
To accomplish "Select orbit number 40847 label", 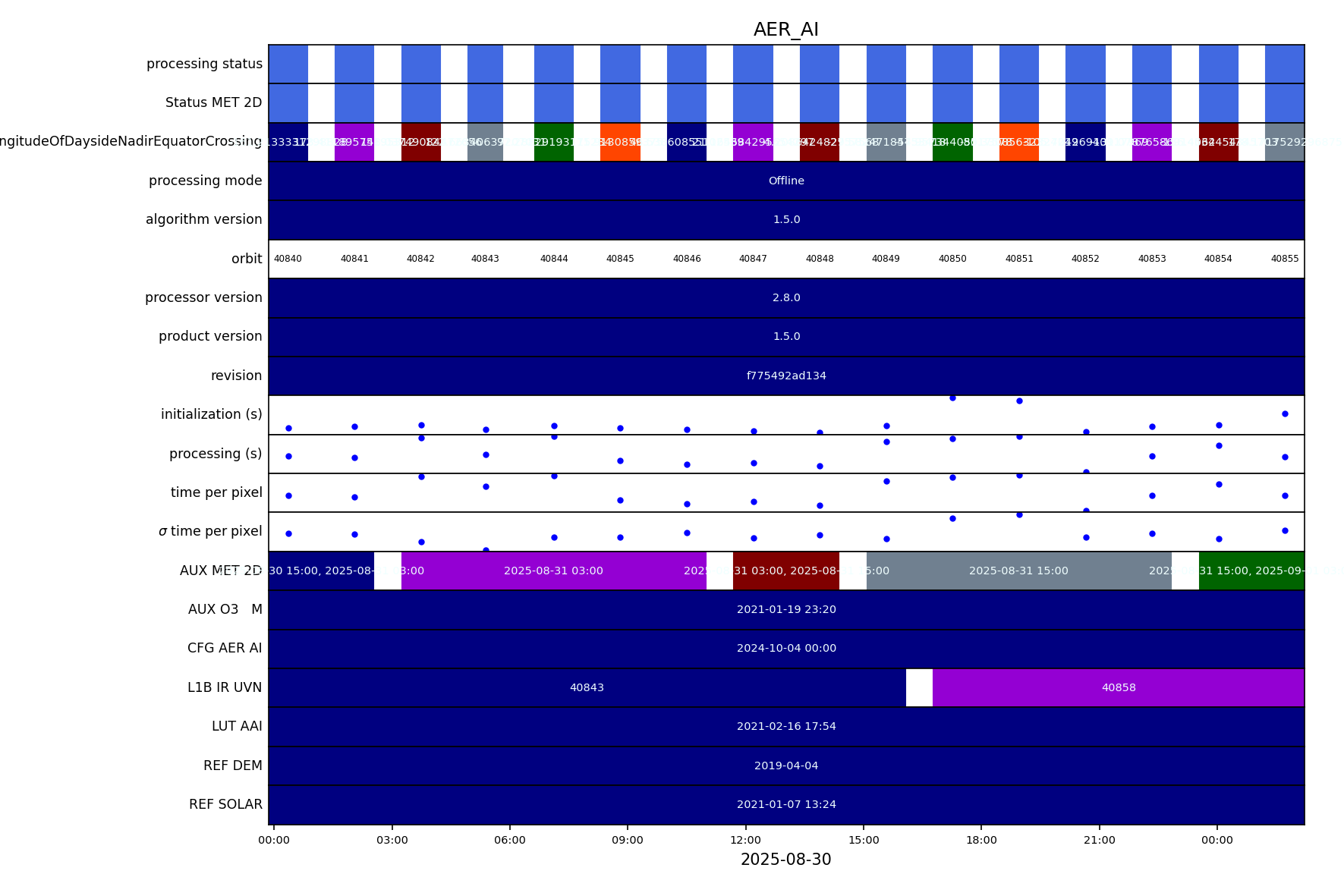I will (753, 259).
